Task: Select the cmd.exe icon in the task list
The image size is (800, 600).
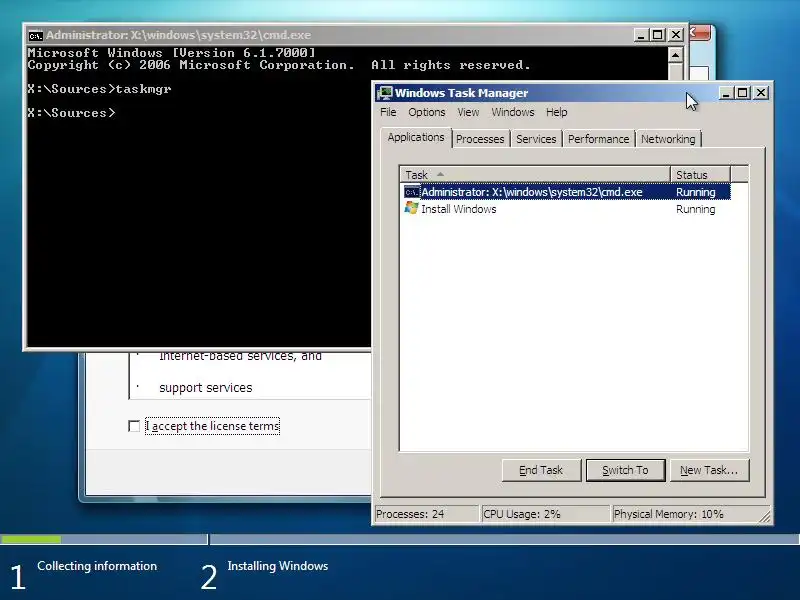Action: (412, 192)
